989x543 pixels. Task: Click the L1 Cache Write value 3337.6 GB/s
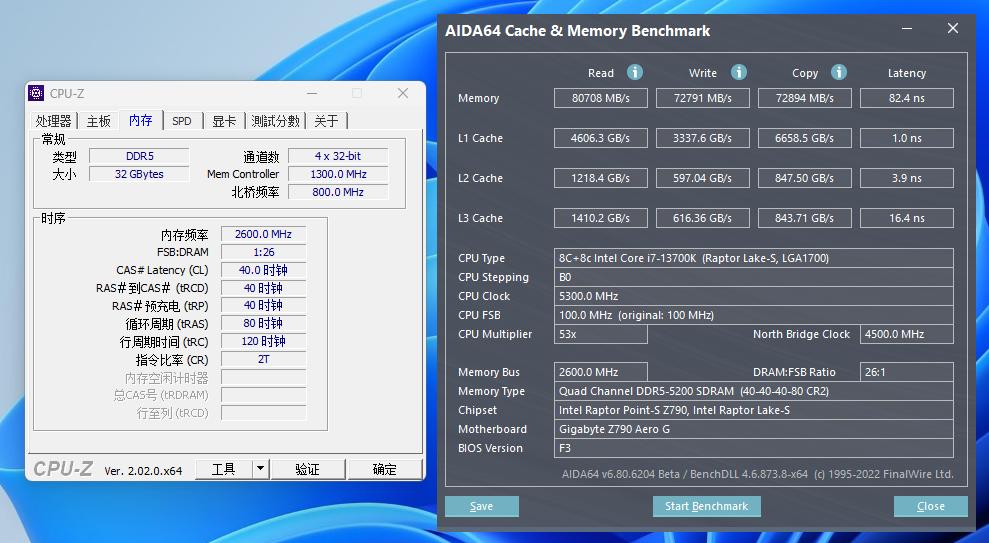tap(703, 138)
